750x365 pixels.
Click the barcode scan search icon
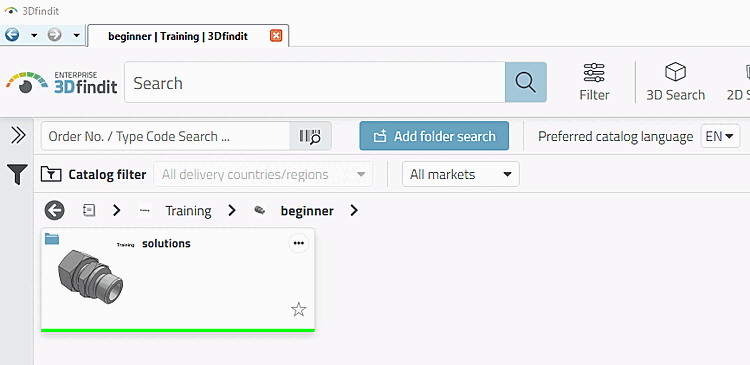[310, 136]
